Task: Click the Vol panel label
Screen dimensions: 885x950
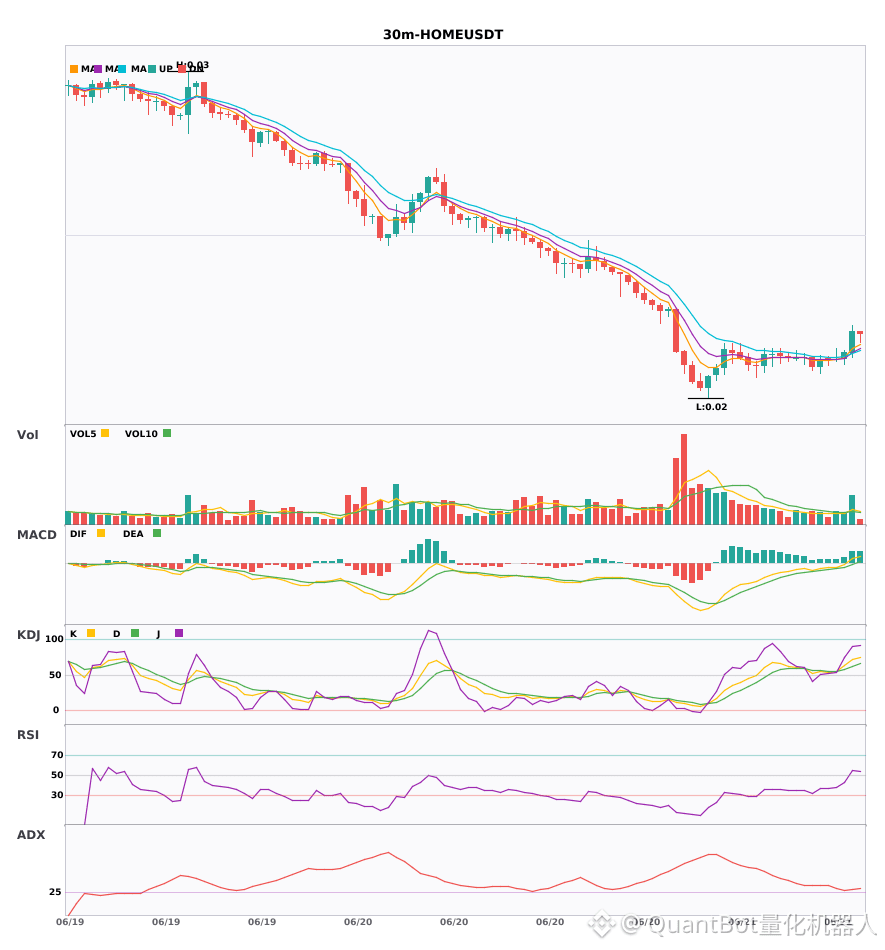Action: [27, 435]
